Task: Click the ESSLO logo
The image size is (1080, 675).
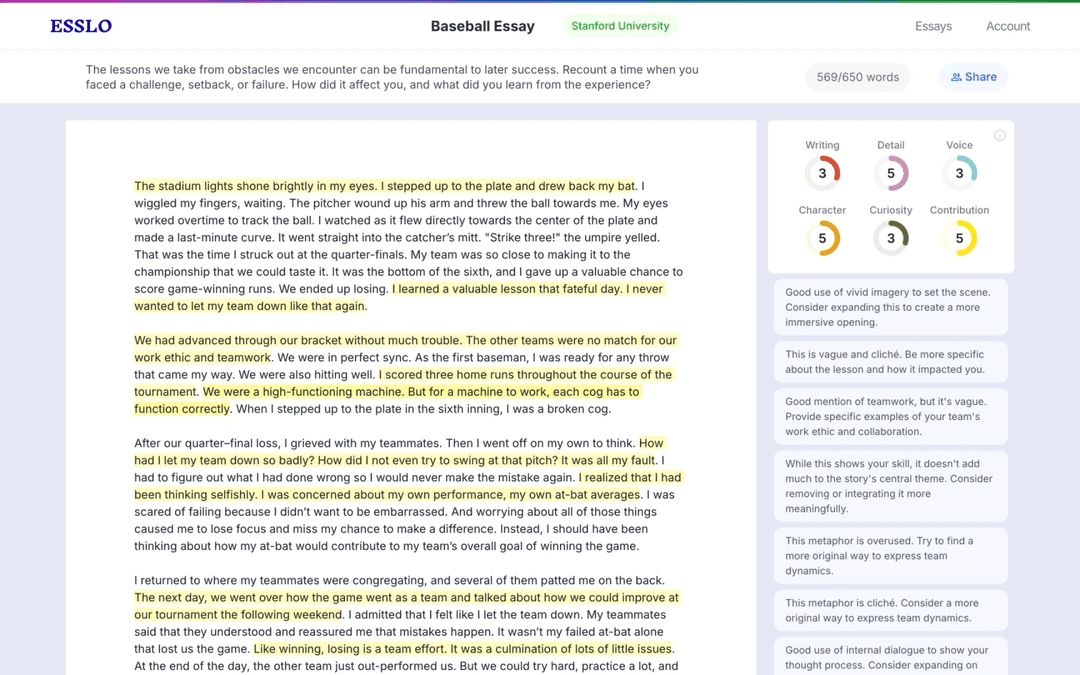Action: [80, 26]
